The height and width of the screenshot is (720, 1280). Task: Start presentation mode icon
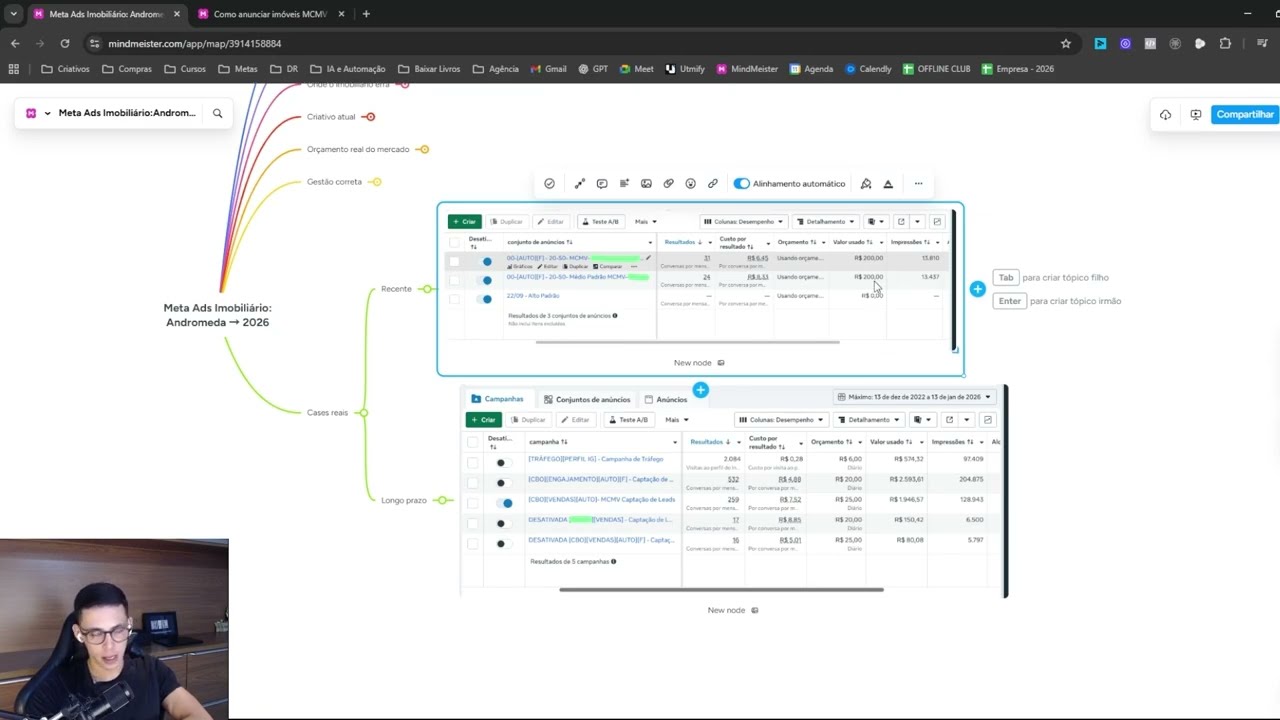1195,115
